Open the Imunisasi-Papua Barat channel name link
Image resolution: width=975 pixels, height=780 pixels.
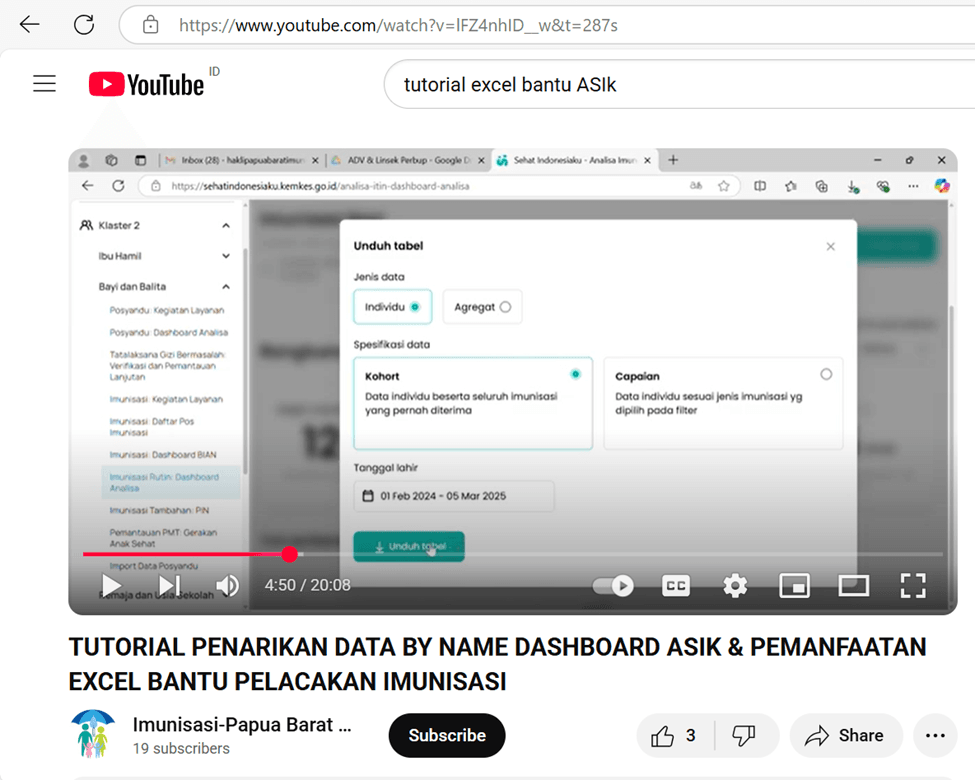pos(242,725)
